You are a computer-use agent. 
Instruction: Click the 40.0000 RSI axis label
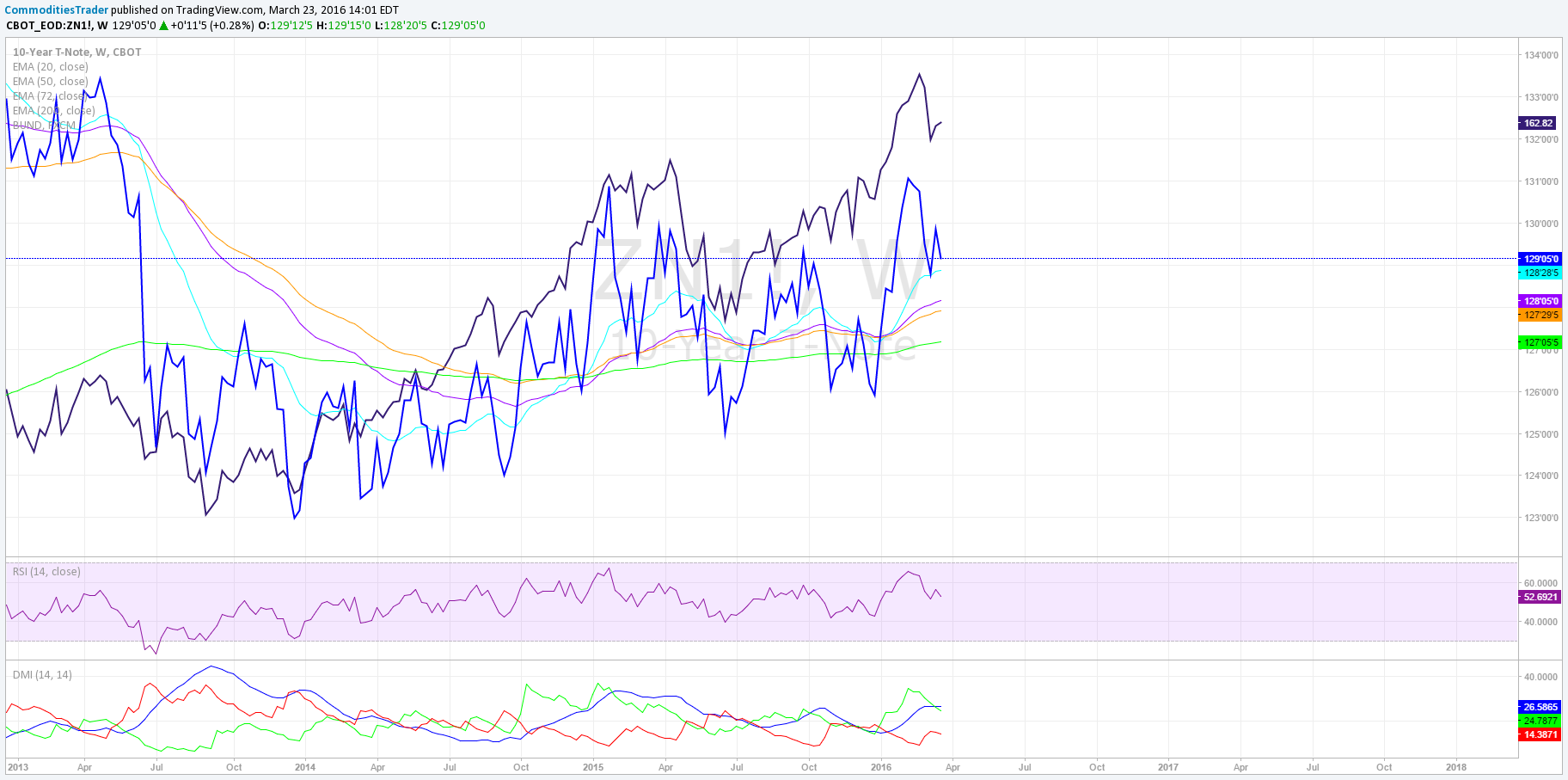click(x=1540, y=622)
